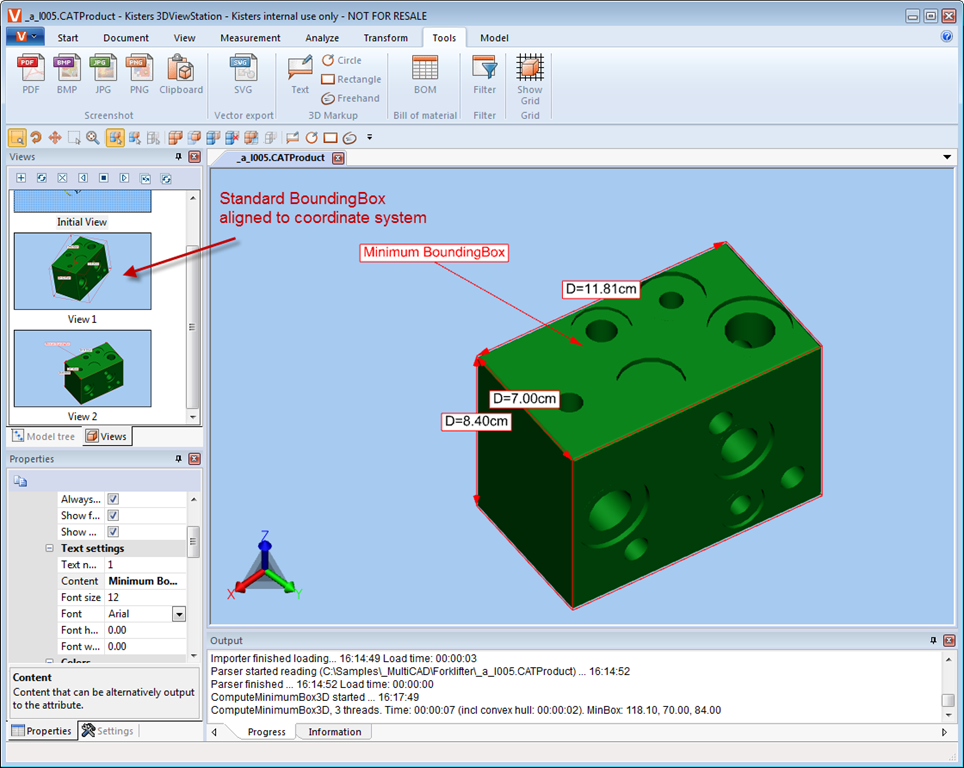Add a new view with plus icon

pyautogui.click(x=21, y=178)
